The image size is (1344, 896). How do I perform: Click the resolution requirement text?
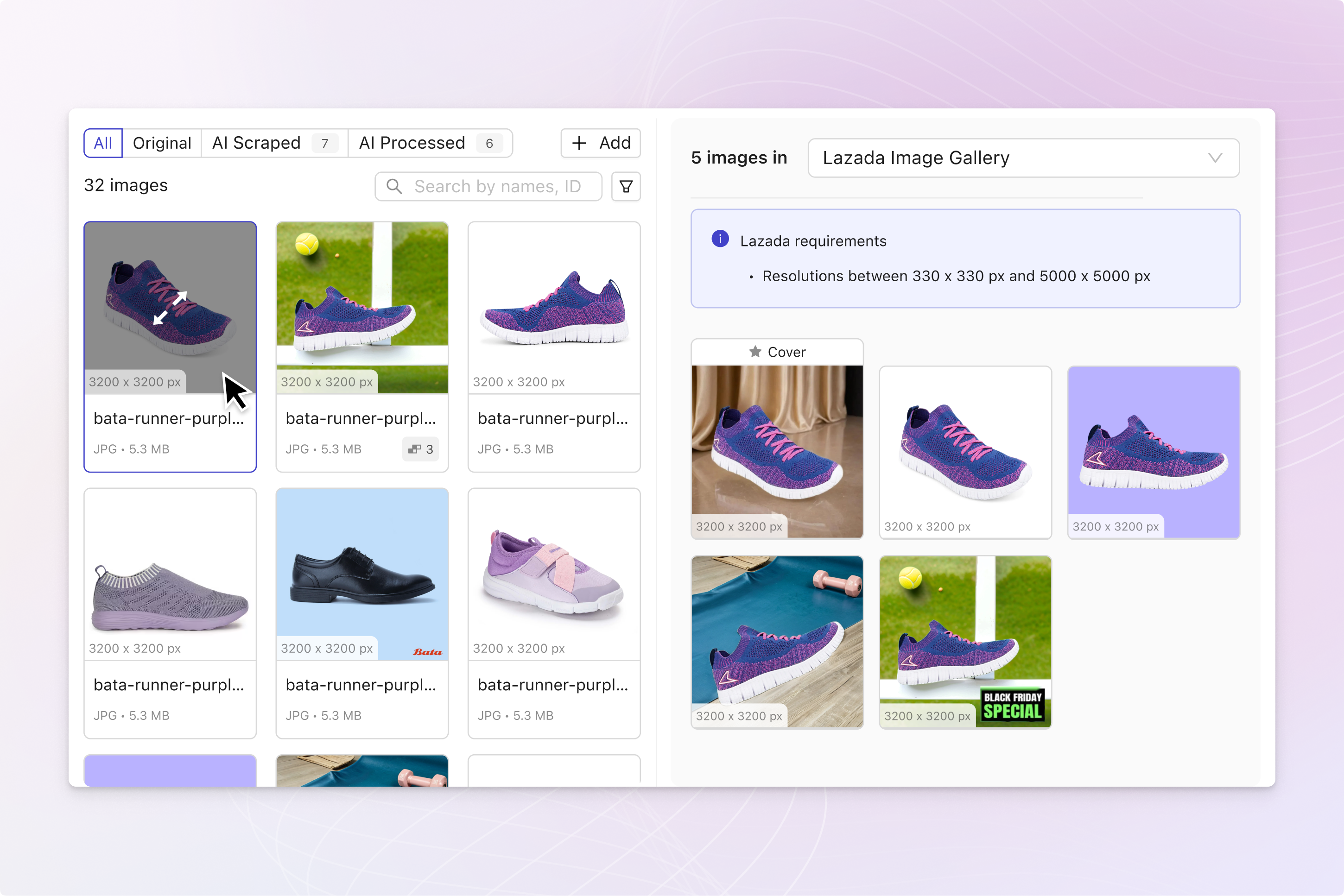pos(956,276)
